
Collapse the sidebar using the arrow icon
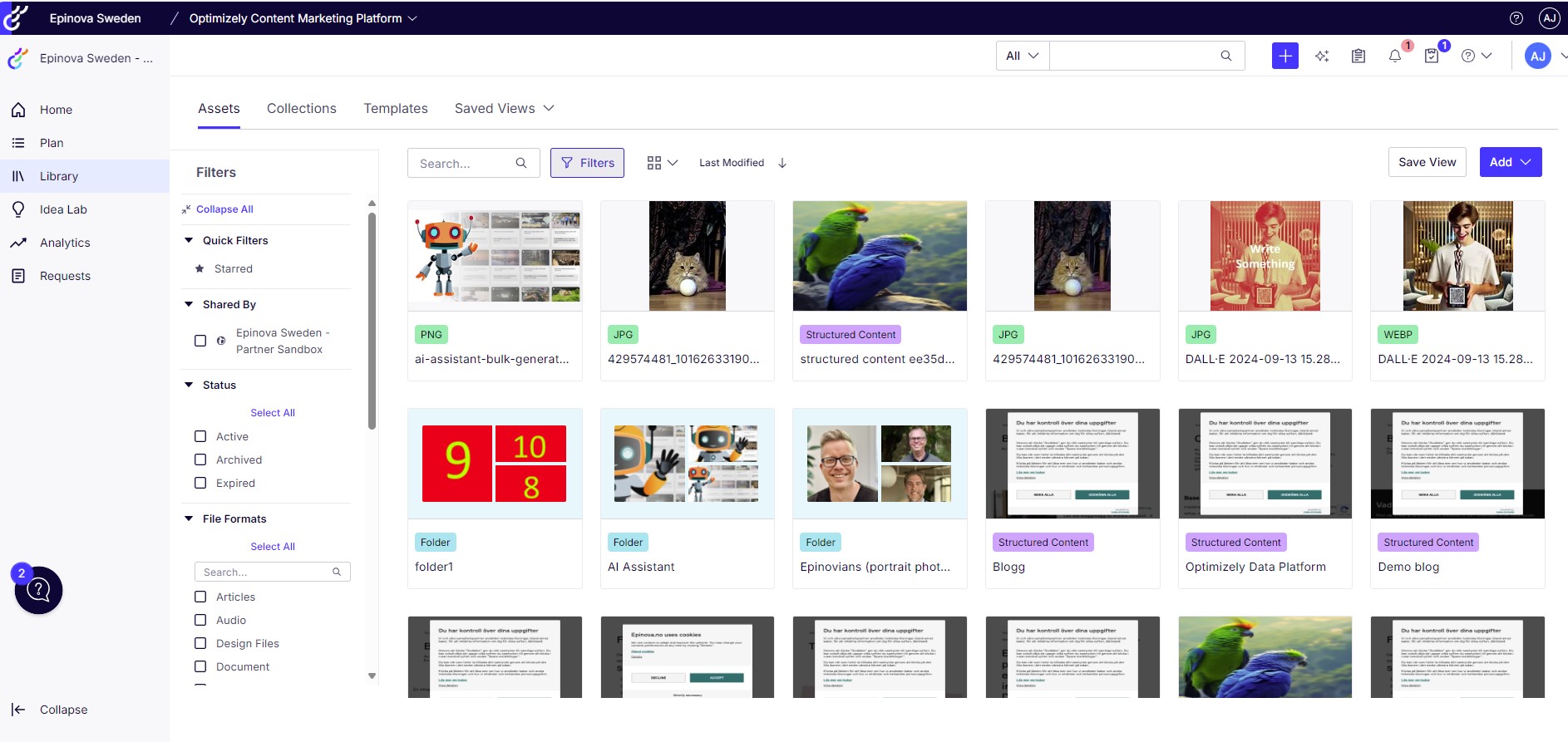[18, 710]
